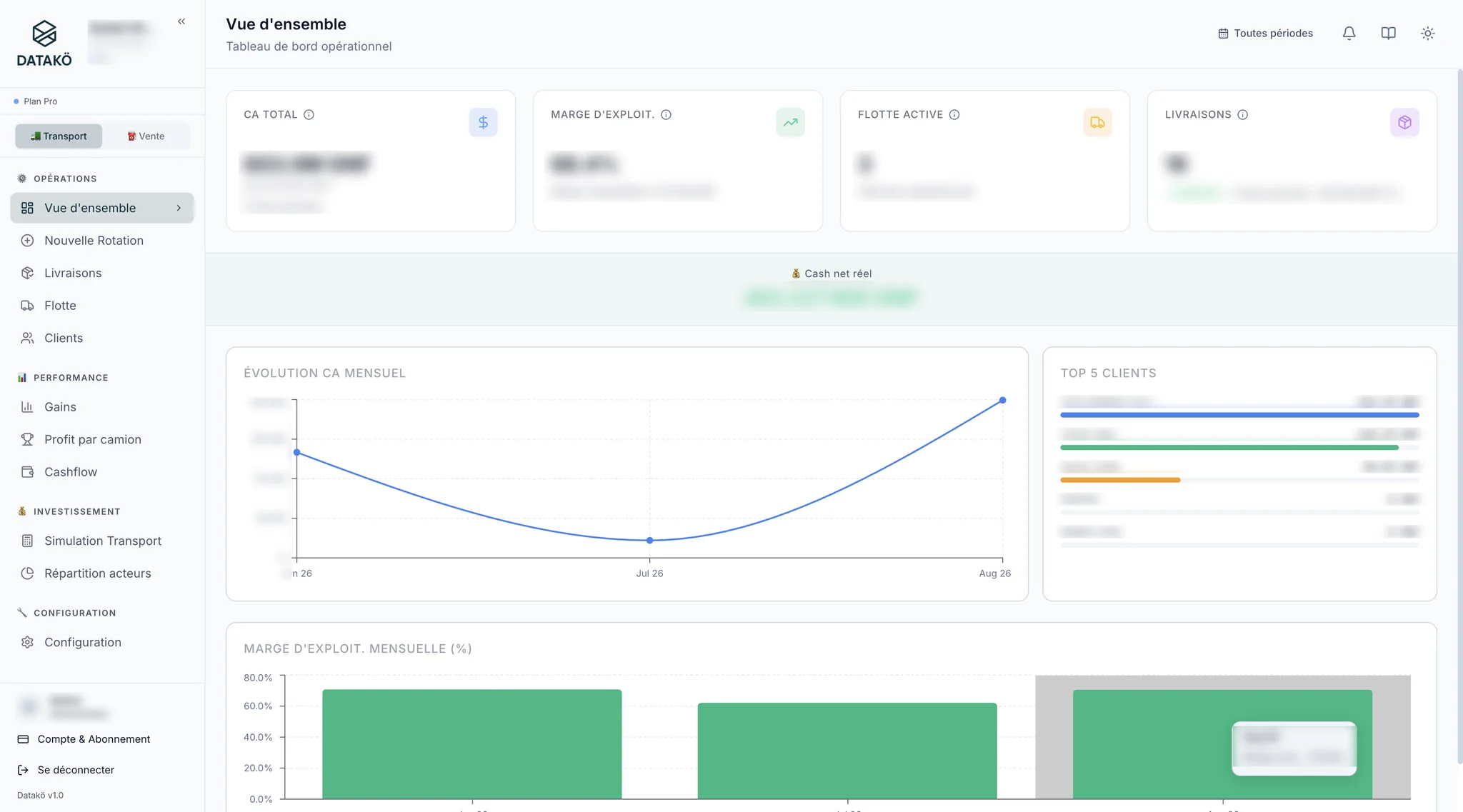The height and width of the screenshot is (812, 1463).
Task: Switch to Transport mode tab
Action: (x=59, y=136)
